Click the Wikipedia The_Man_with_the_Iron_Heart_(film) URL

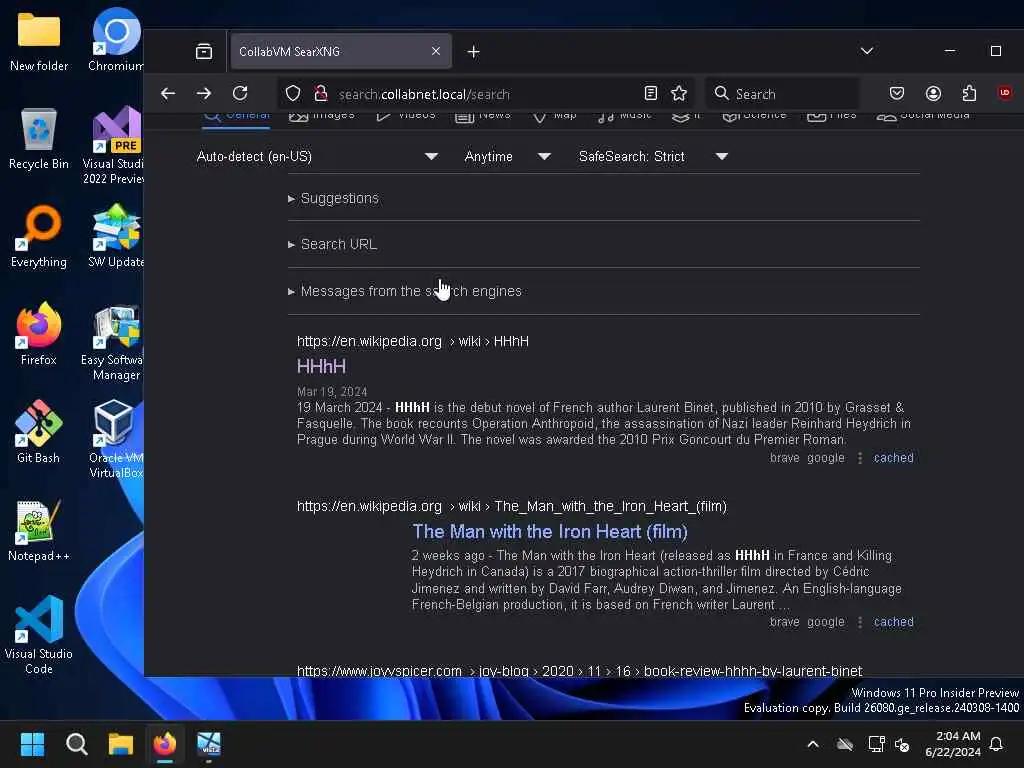pos(511,506)
